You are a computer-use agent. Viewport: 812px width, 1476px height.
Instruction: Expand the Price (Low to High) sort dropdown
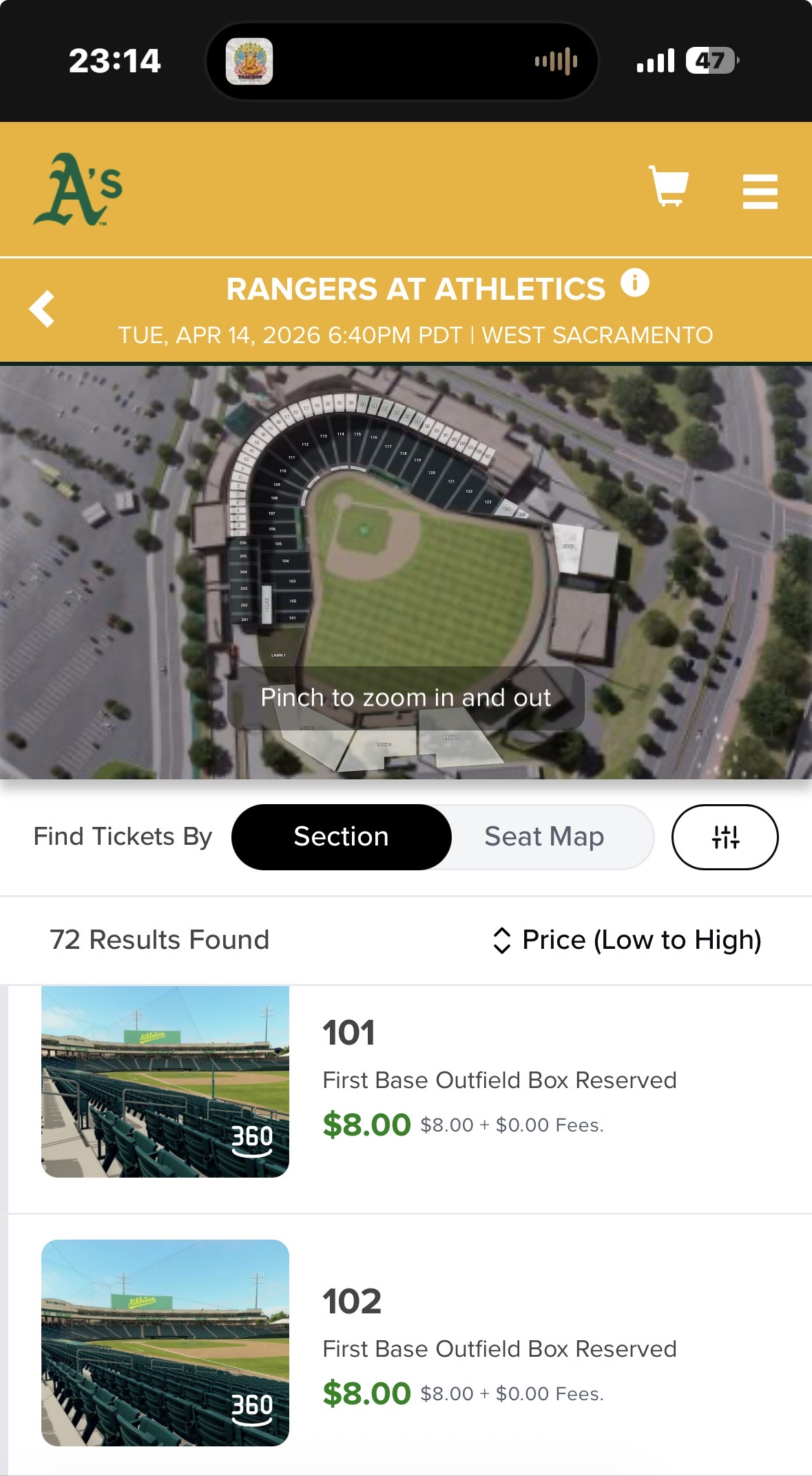[641, 940]
